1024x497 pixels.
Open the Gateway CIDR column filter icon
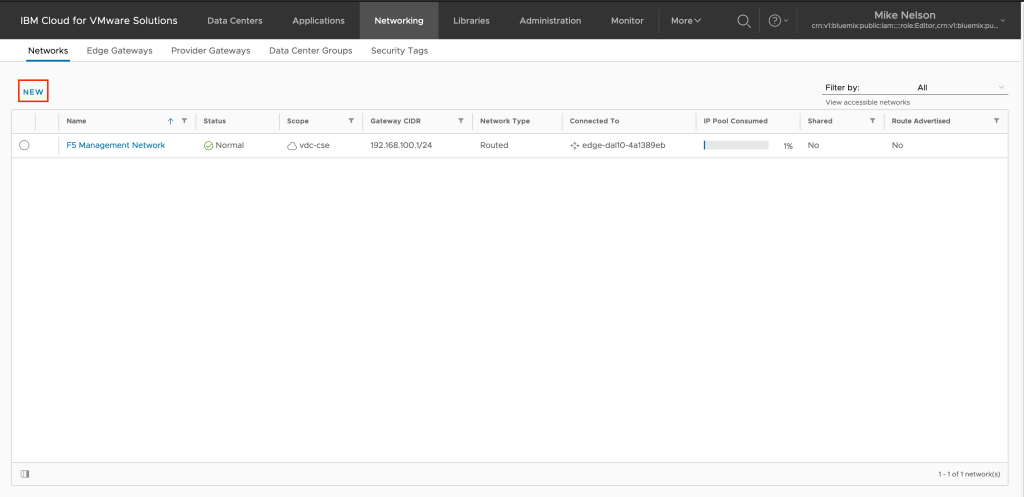tap(460, 121)
